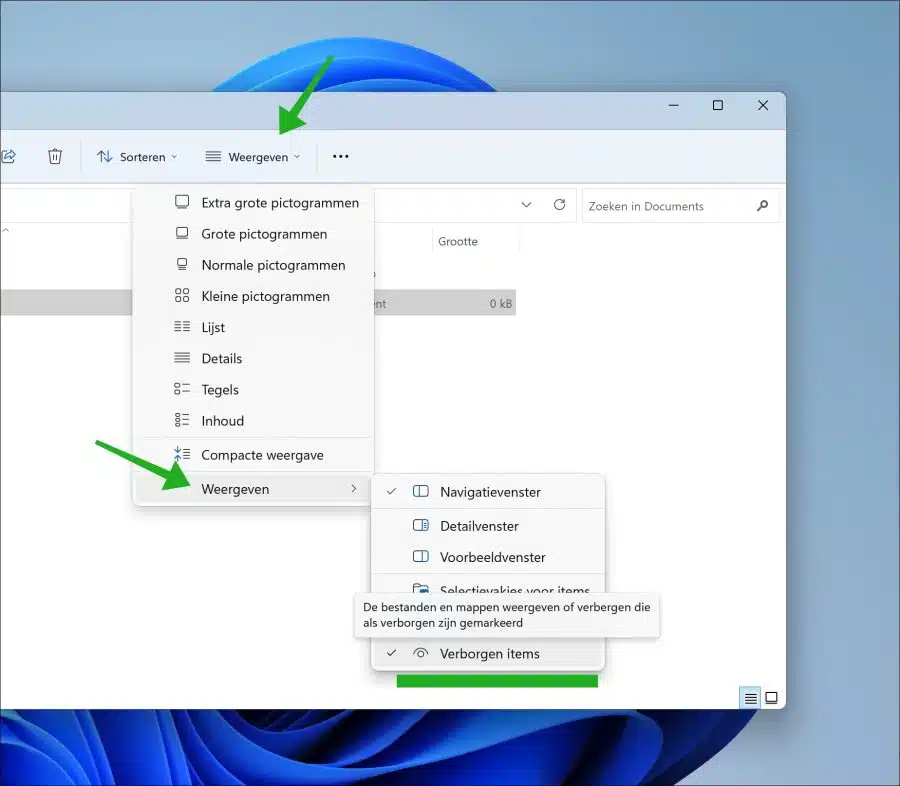
Task: Enable the Voorbeeldvenster preview pane
Action: 488,557
